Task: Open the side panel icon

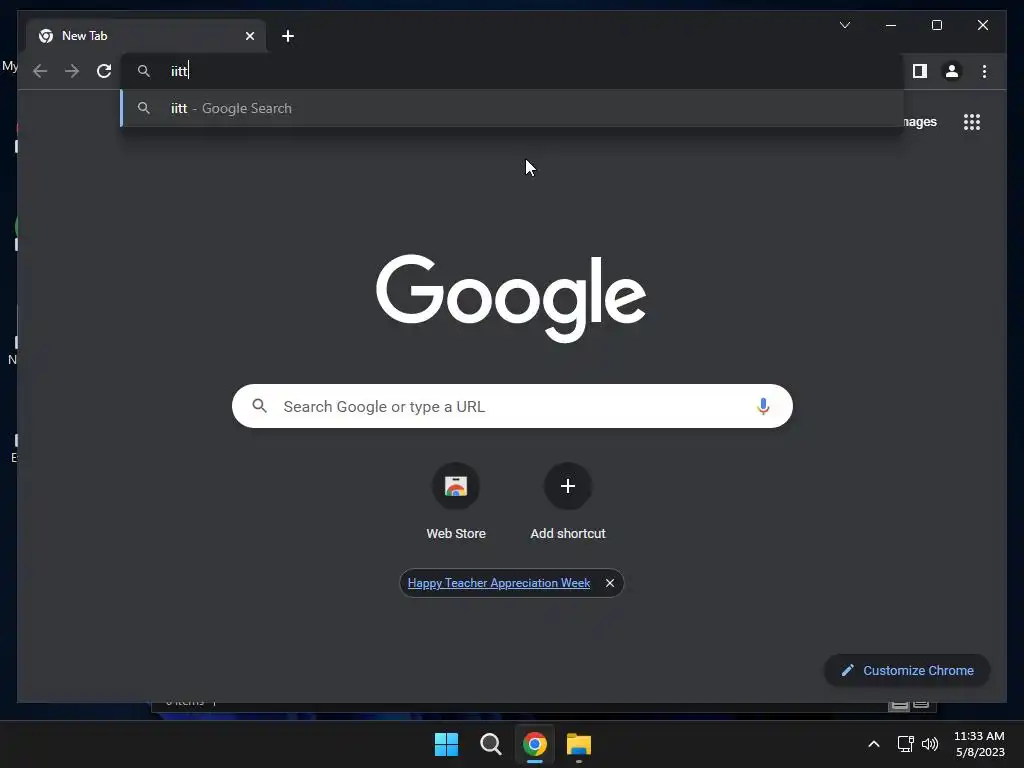Action: pos(920,71)
